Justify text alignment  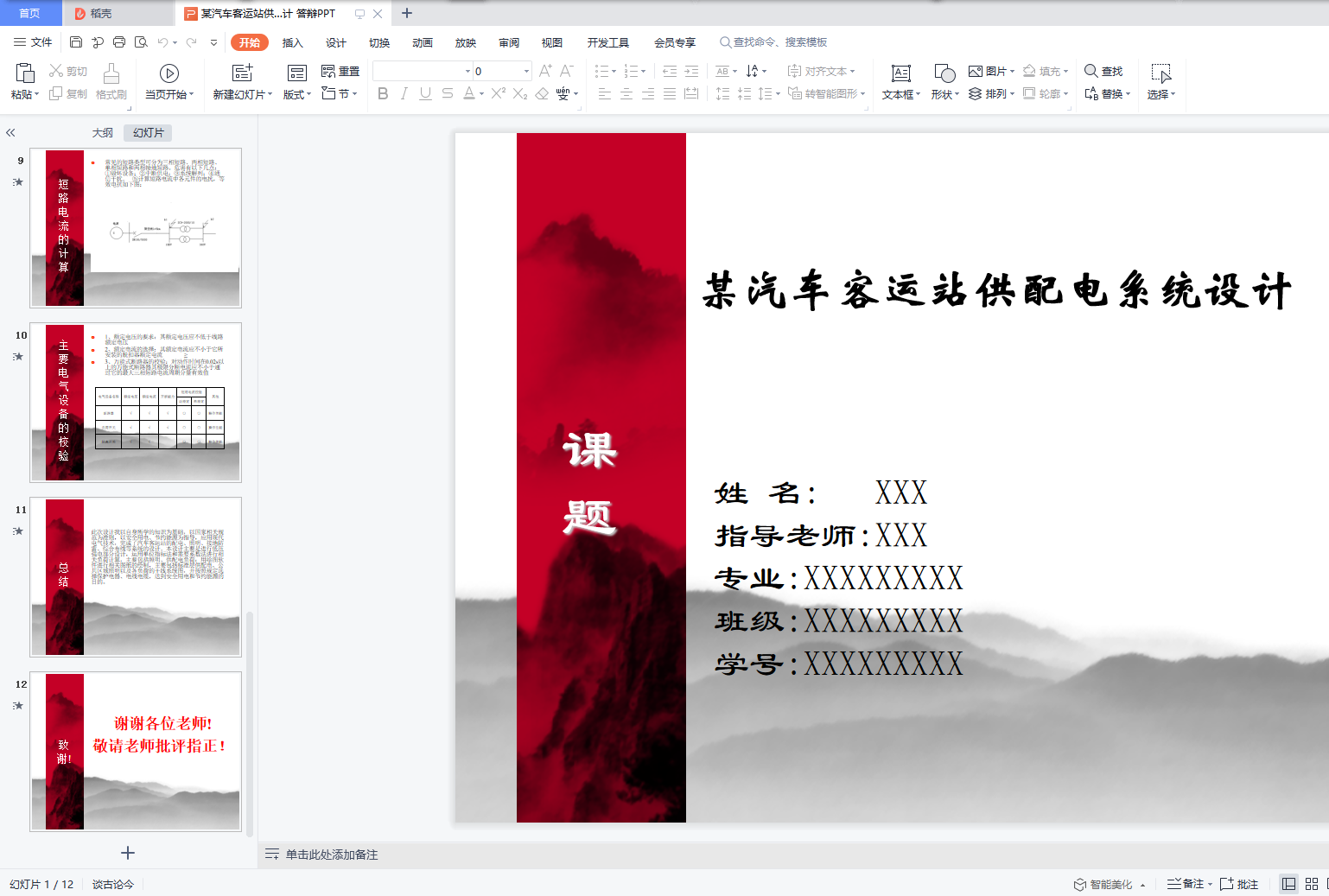click(x=670, y=93)
